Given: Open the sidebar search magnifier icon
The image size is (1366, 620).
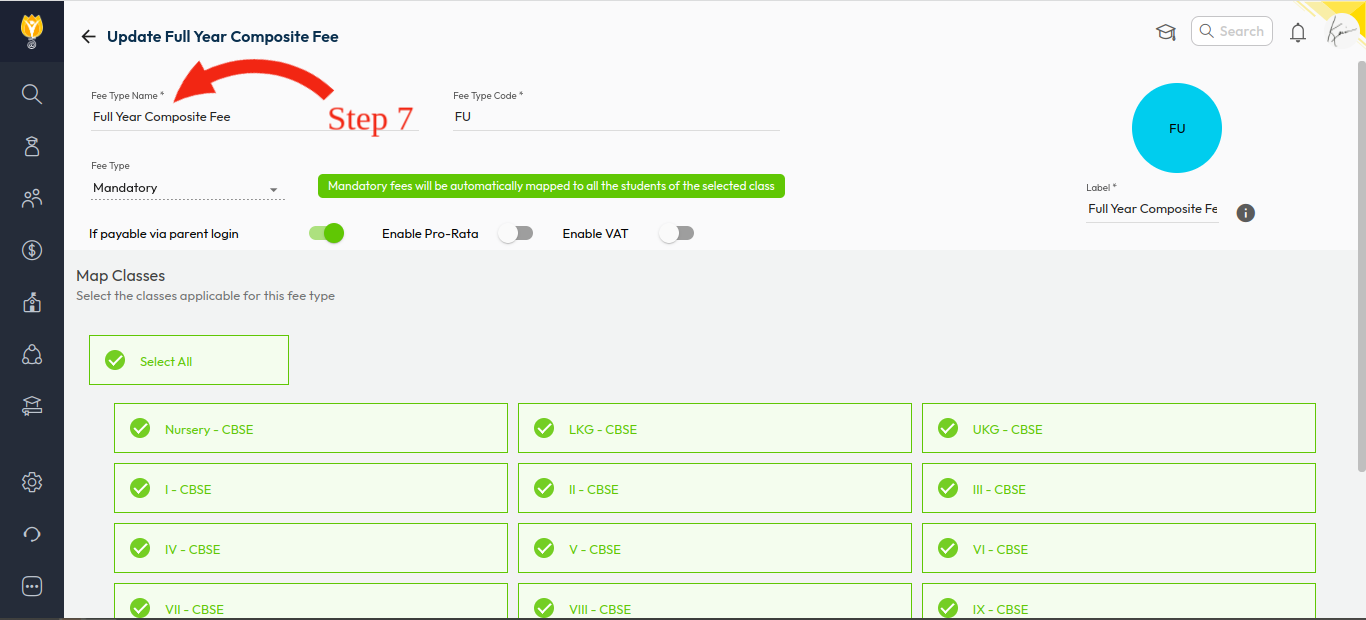Looking at the screenshot, I should [x=32, y=94].
